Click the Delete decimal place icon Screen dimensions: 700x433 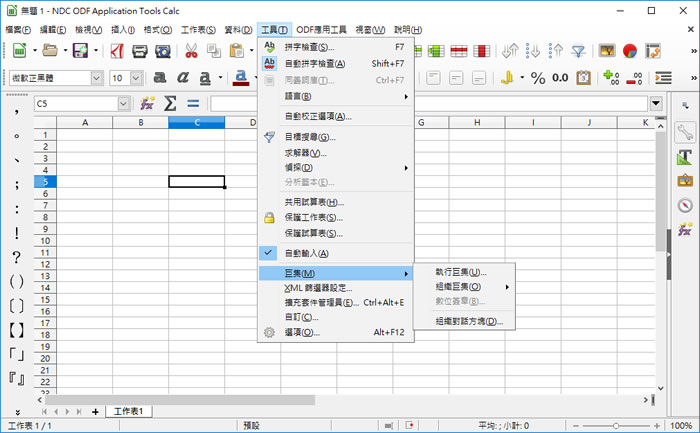tap(634, 79)
